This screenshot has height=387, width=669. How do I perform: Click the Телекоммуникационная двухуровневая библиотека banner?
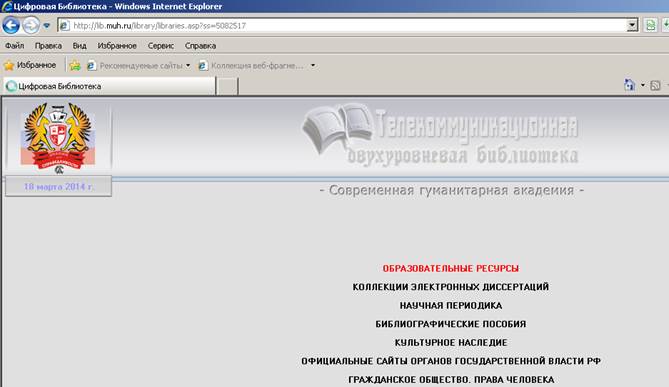tap(440, 134)
